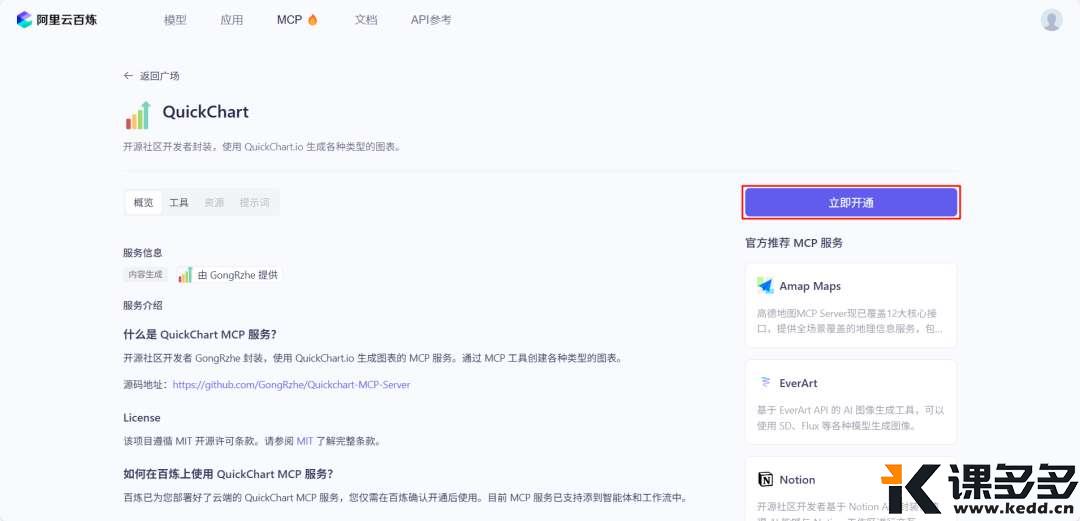Click the License section heading
Image resolution: width=1080 pixels, height=521 pixels.
(x=142, y=418)
